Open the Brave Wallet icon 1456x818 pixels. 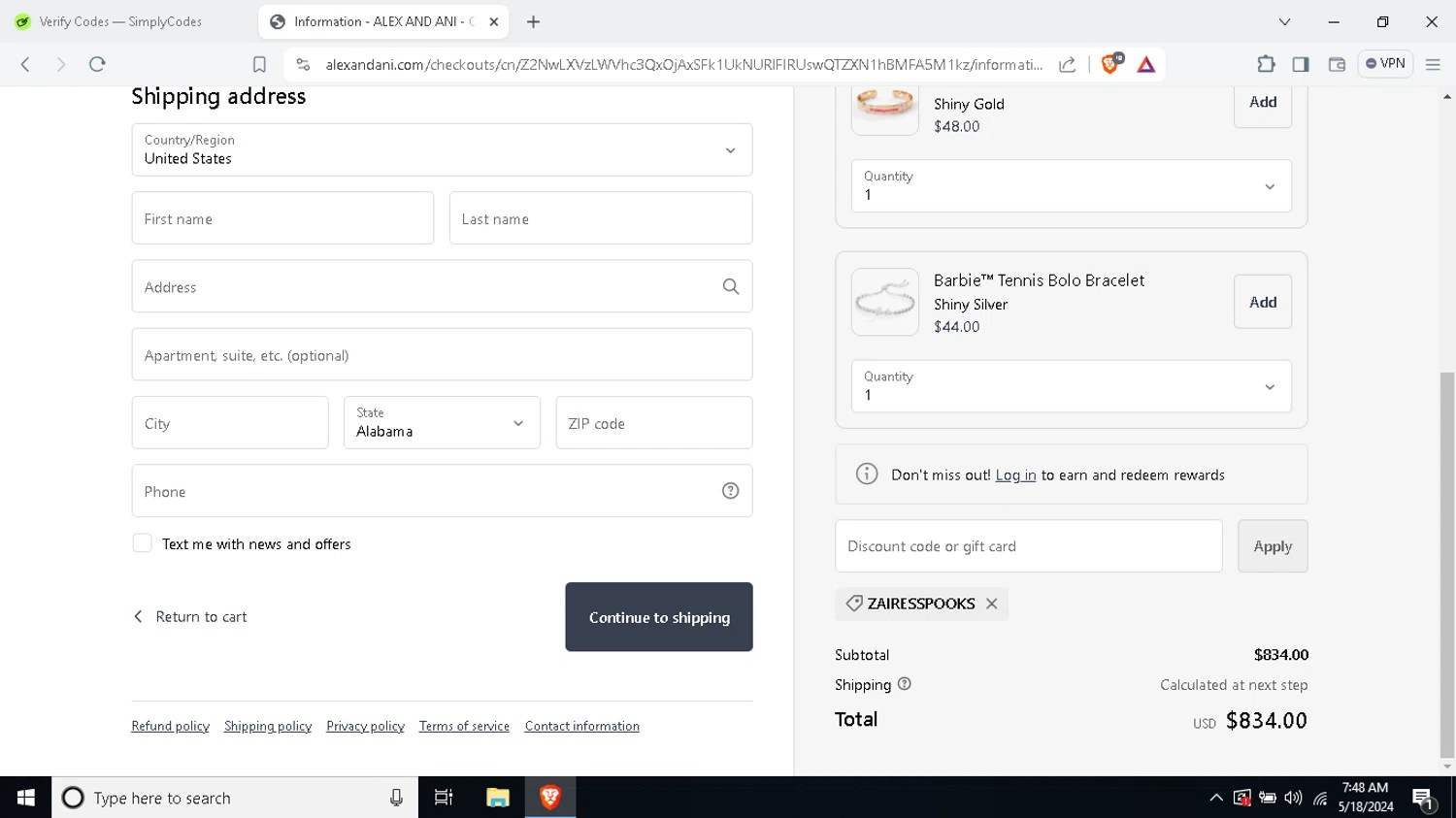click(1337, 64)
